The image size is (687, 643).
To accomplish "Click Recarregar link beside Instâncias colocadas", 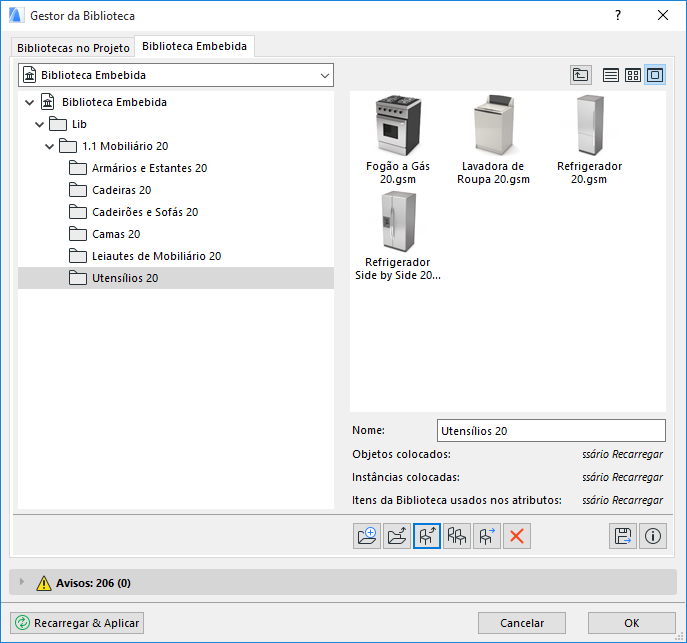I will point(623,477).
